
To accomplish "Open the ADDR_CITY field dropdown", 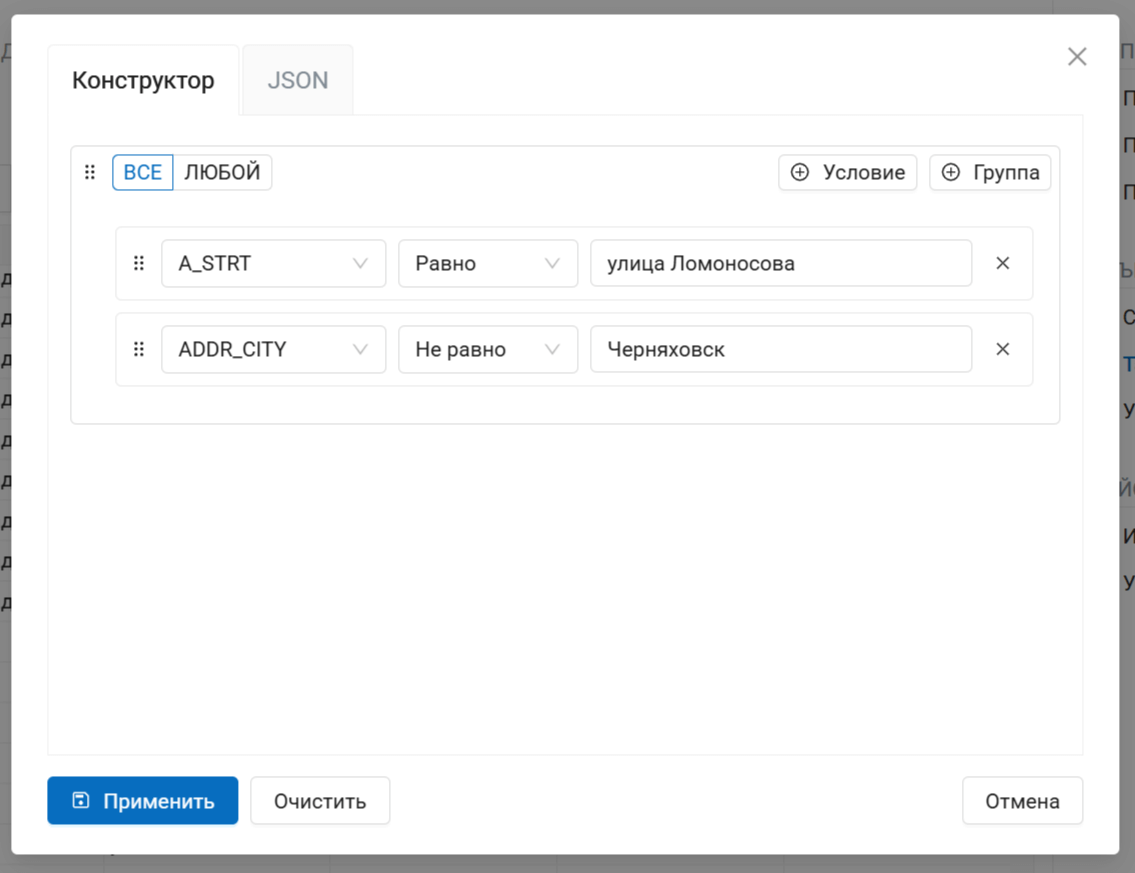I will [273, 349].
